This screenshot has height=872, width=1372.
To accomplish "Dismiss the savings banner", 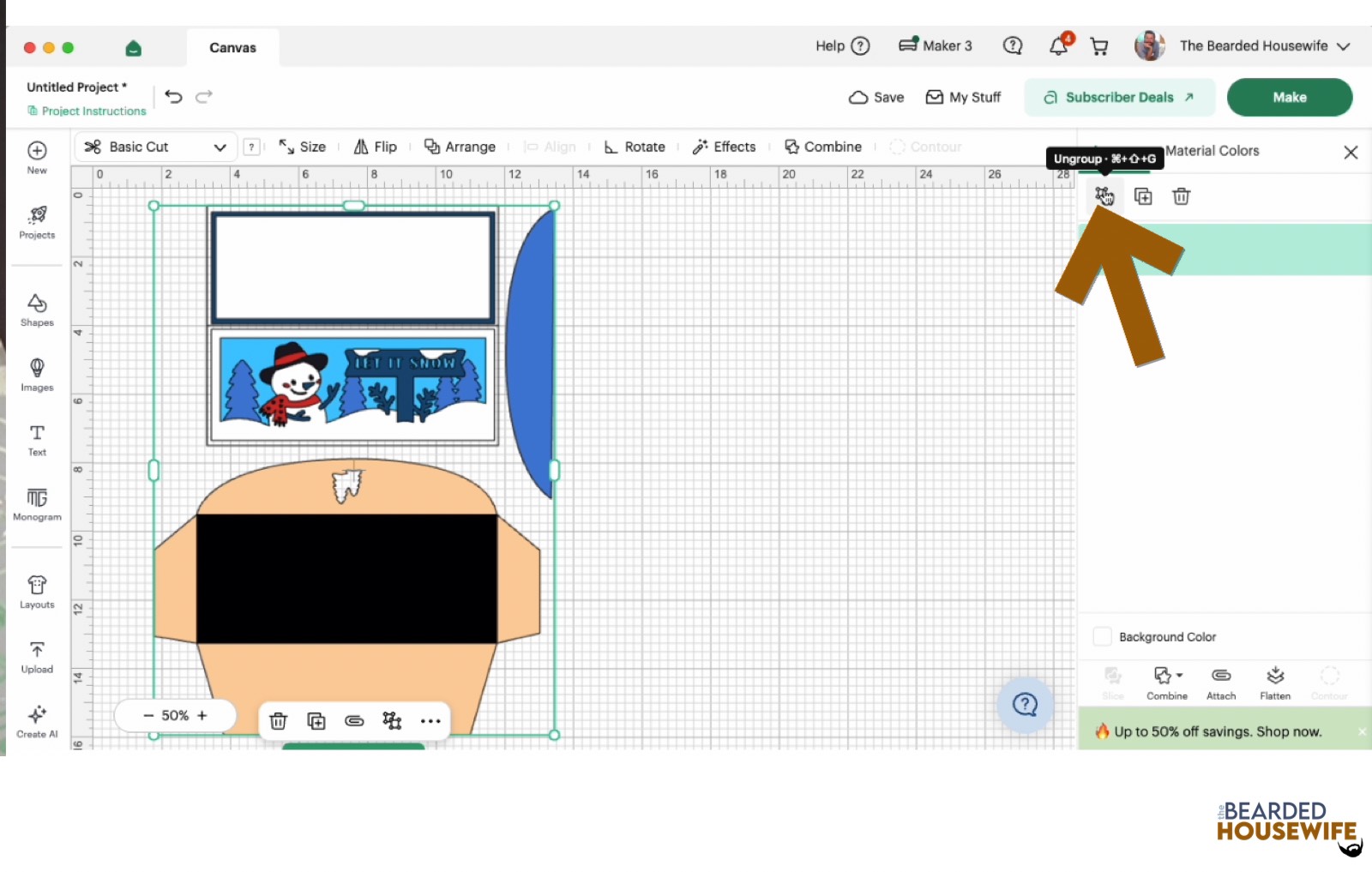I will tap(1362, 731).
